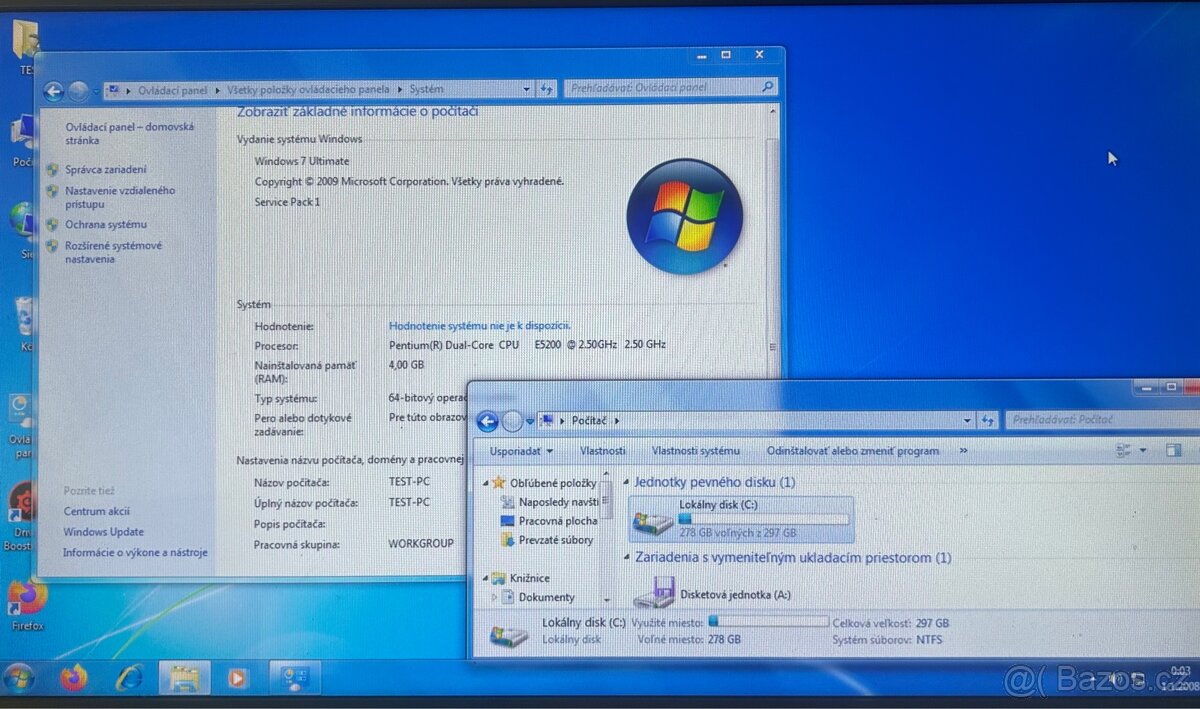Image resolution: width=1200 pixels, height=709 pixels.
Task: Open the Usporiadať dropdown menu
Action: (x=521, y=451)
